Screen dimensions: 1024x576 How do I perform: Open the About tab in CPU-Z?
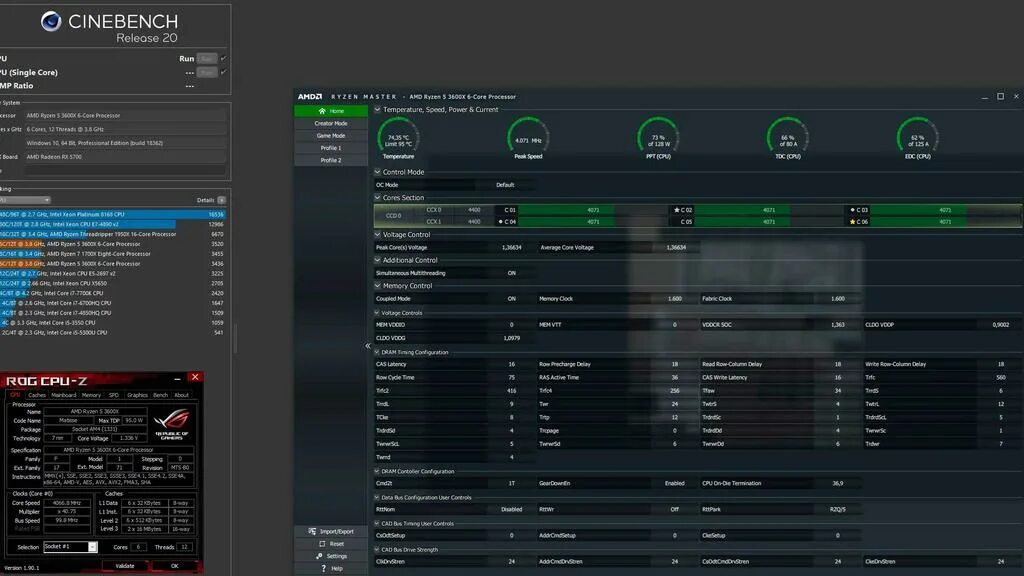[x=182, y=395]
